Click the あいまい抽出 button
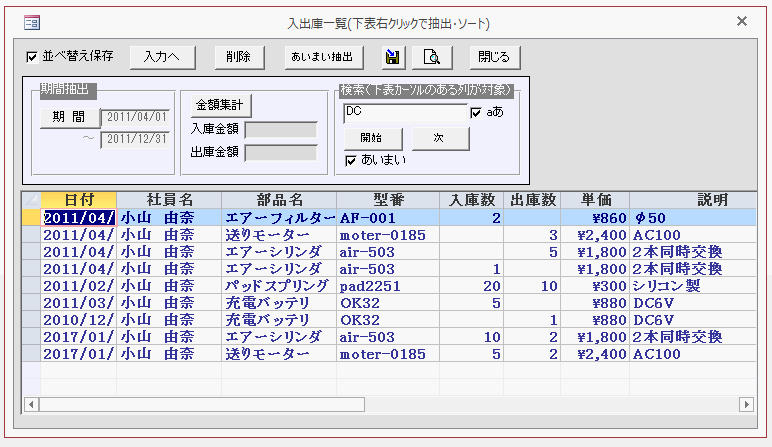 324,57
